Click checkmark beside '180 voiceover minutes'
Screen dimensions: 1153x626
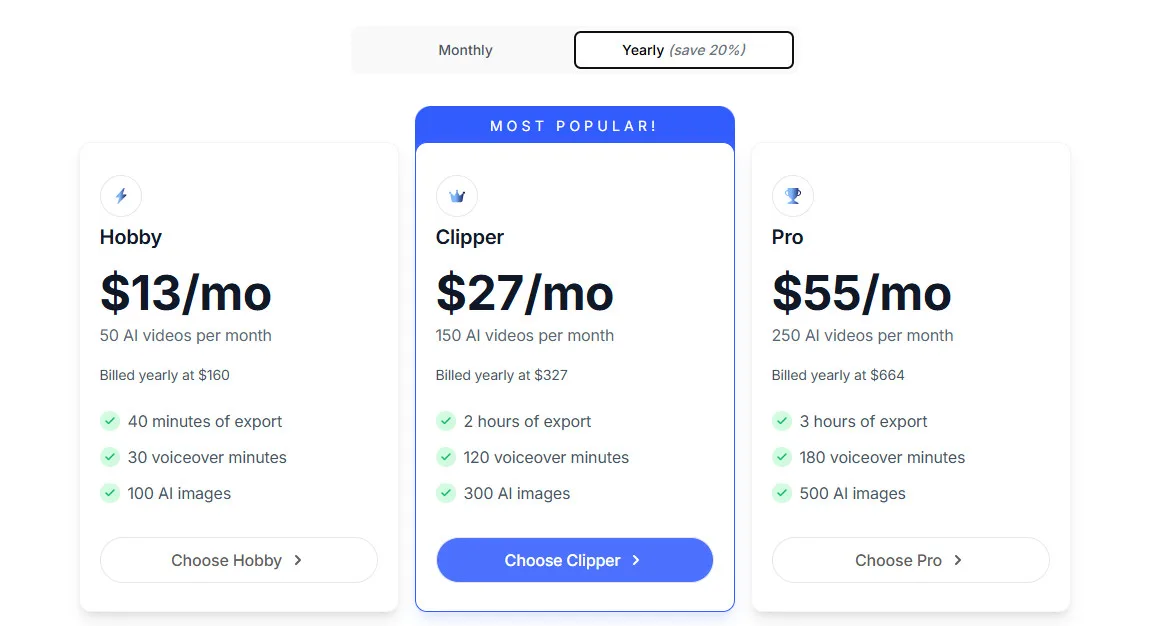[782, 457]
